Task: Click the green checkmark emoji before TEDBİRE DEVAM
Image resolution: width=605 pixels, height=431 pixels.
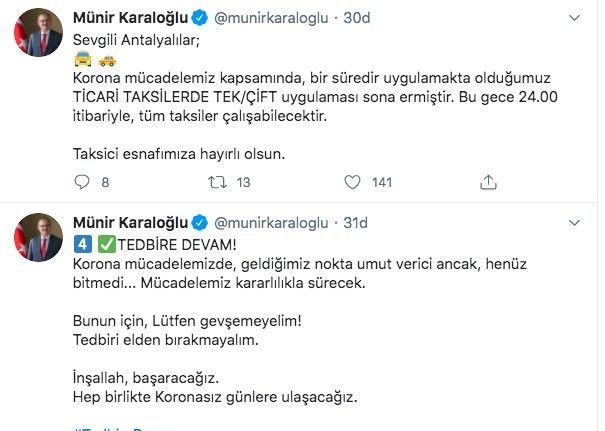Action: pyautogui.click(x=106, y=242)
